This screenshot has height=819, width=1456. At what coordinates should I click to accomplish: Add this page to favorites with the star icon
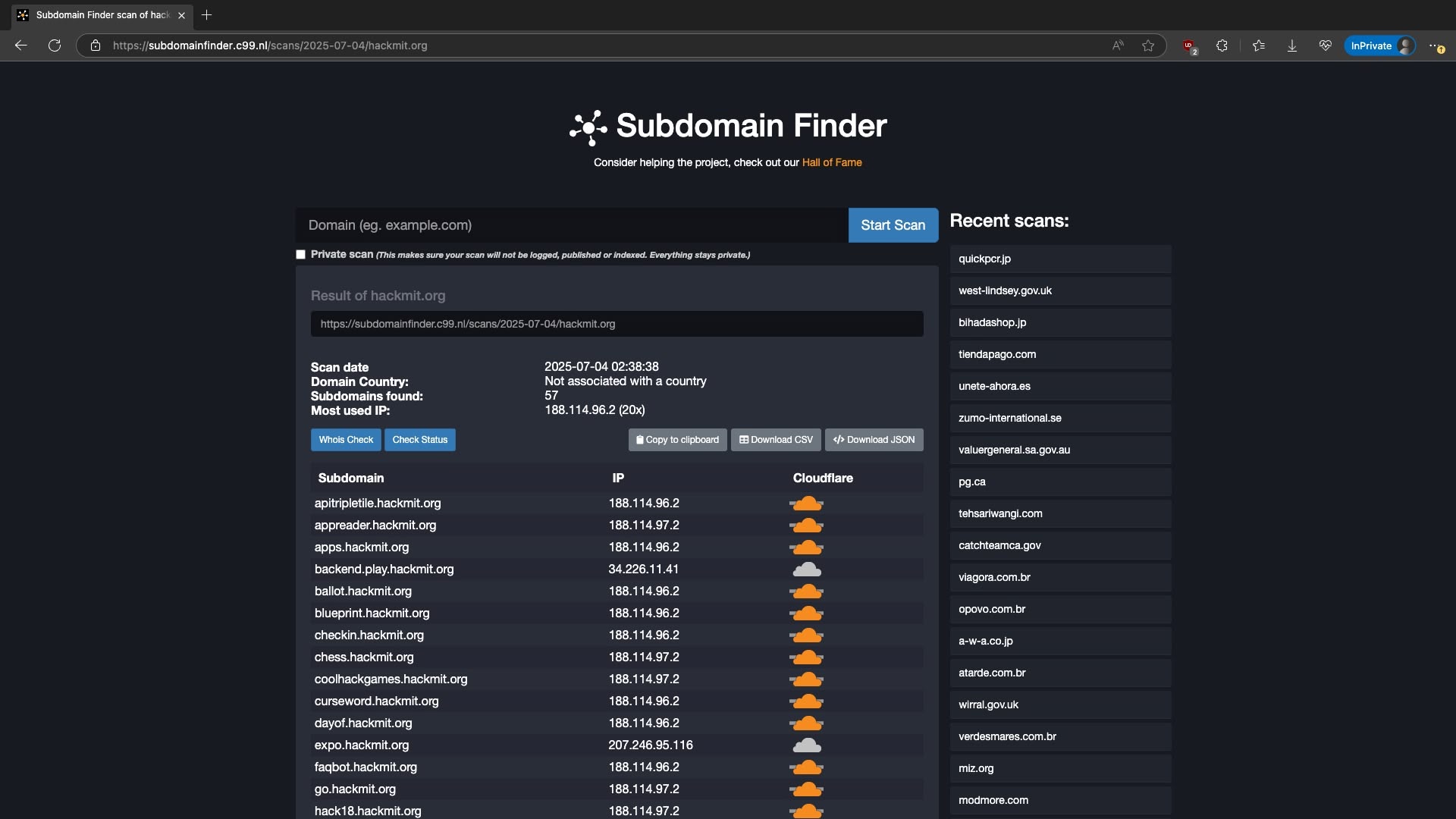(x=1148, y=45)
